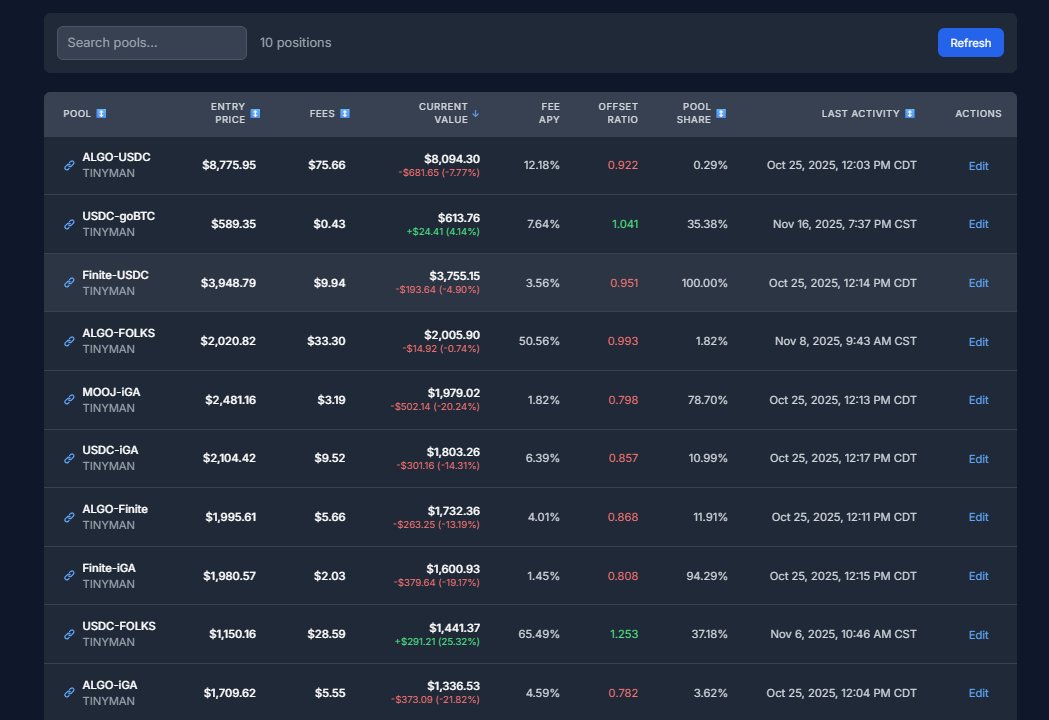1049x720 pixels.
Task: Edit the Finite-iGA position
Action: (x=978, y=576)
